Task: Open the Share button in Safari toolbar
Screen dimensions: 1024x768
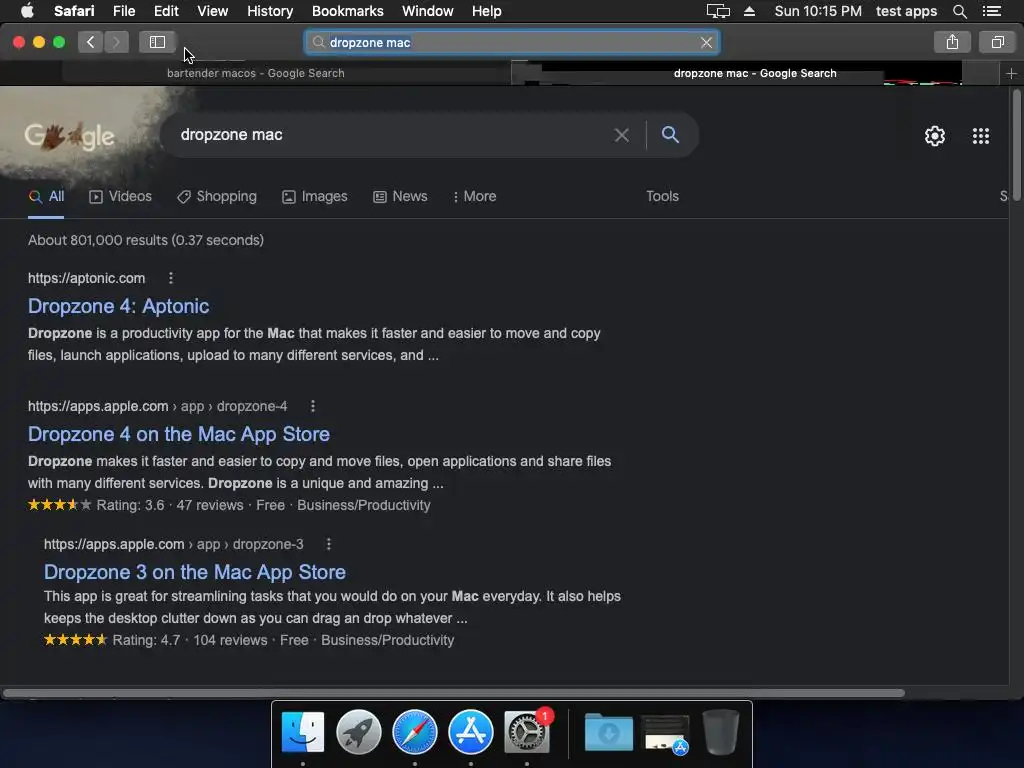Action: pos(952,42)
